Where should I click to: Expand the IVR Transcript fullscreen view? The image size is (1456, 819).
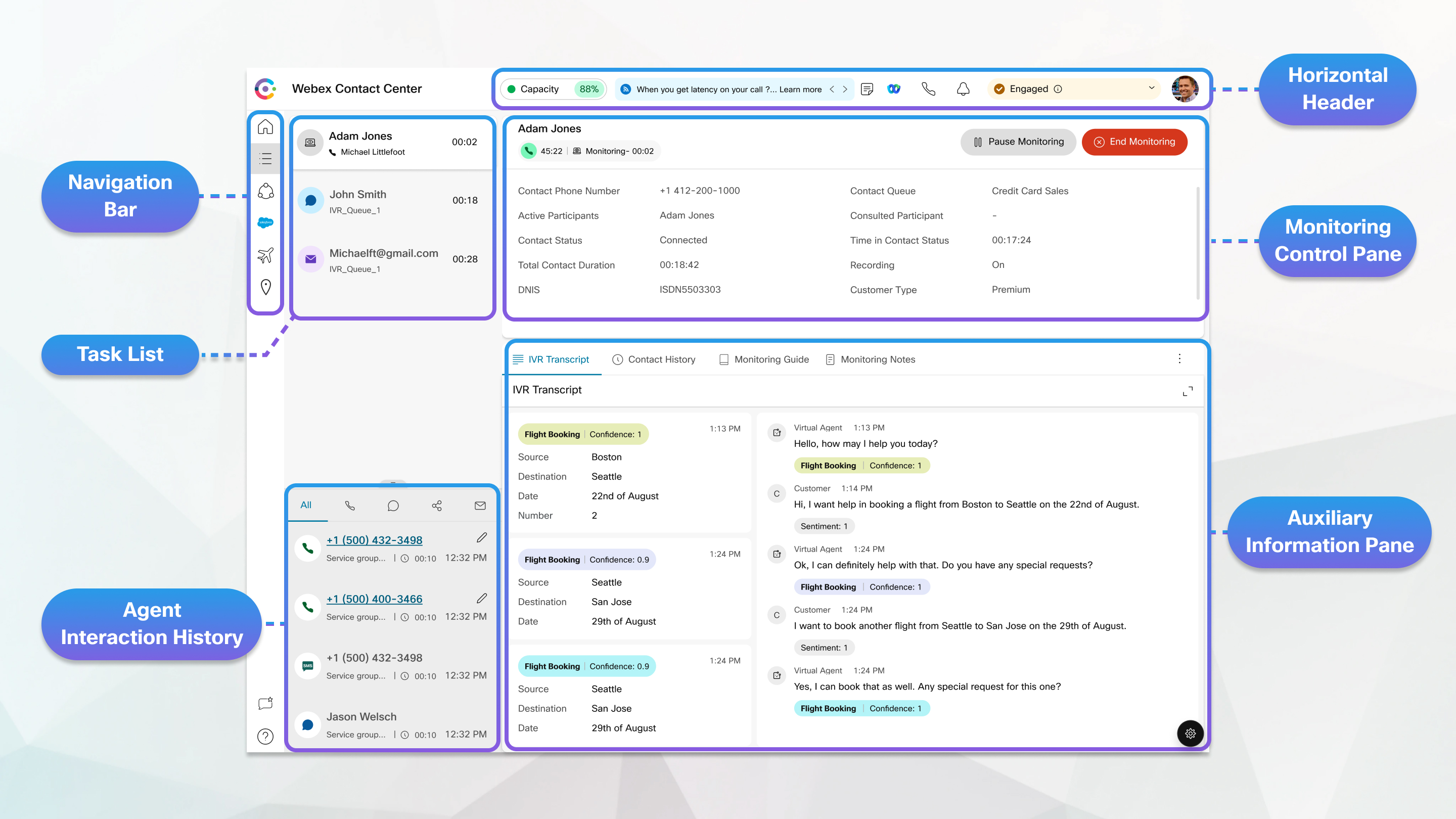tap(1187, 391)
